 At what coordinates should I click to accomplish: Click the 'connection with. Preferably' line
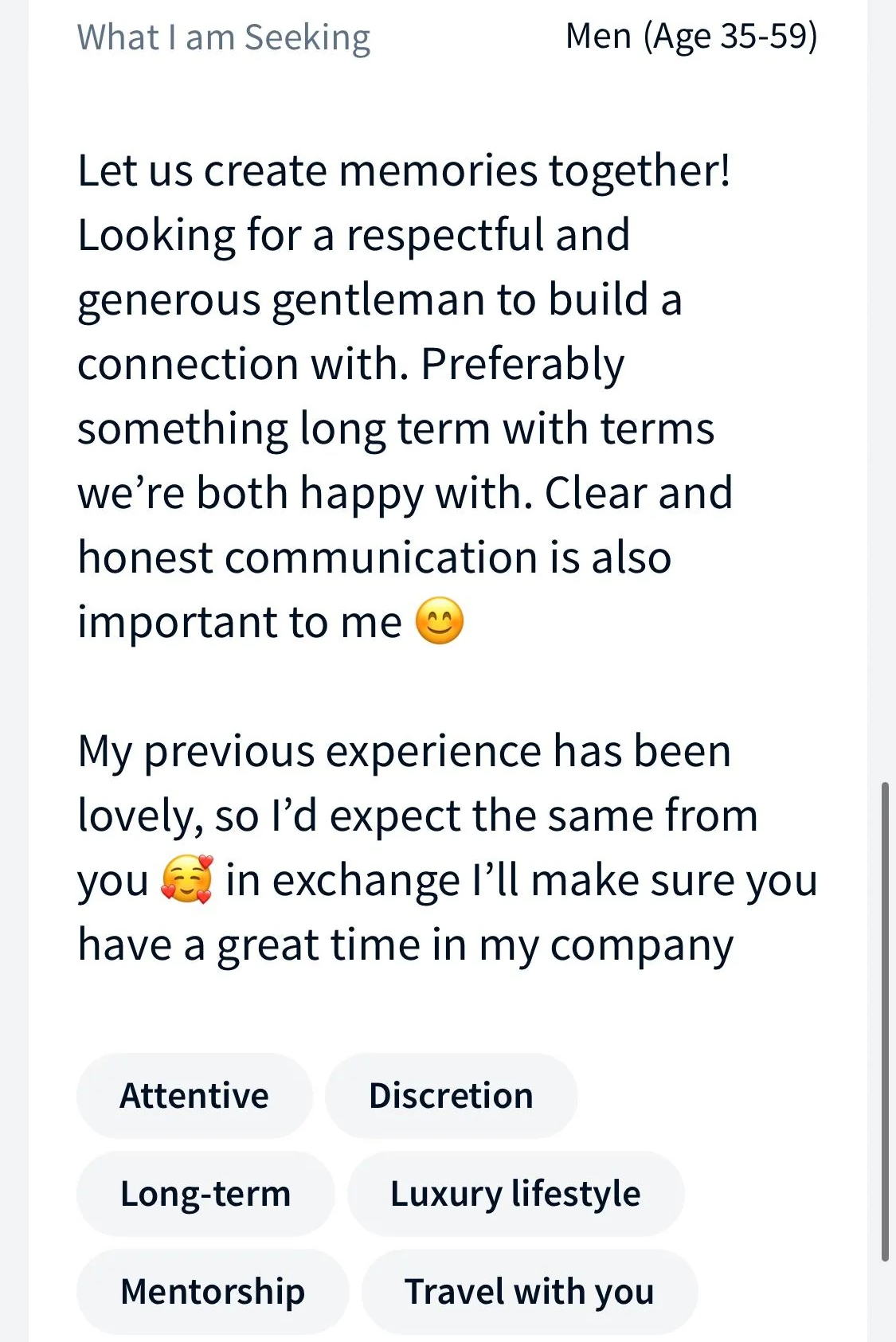(351, 366)
